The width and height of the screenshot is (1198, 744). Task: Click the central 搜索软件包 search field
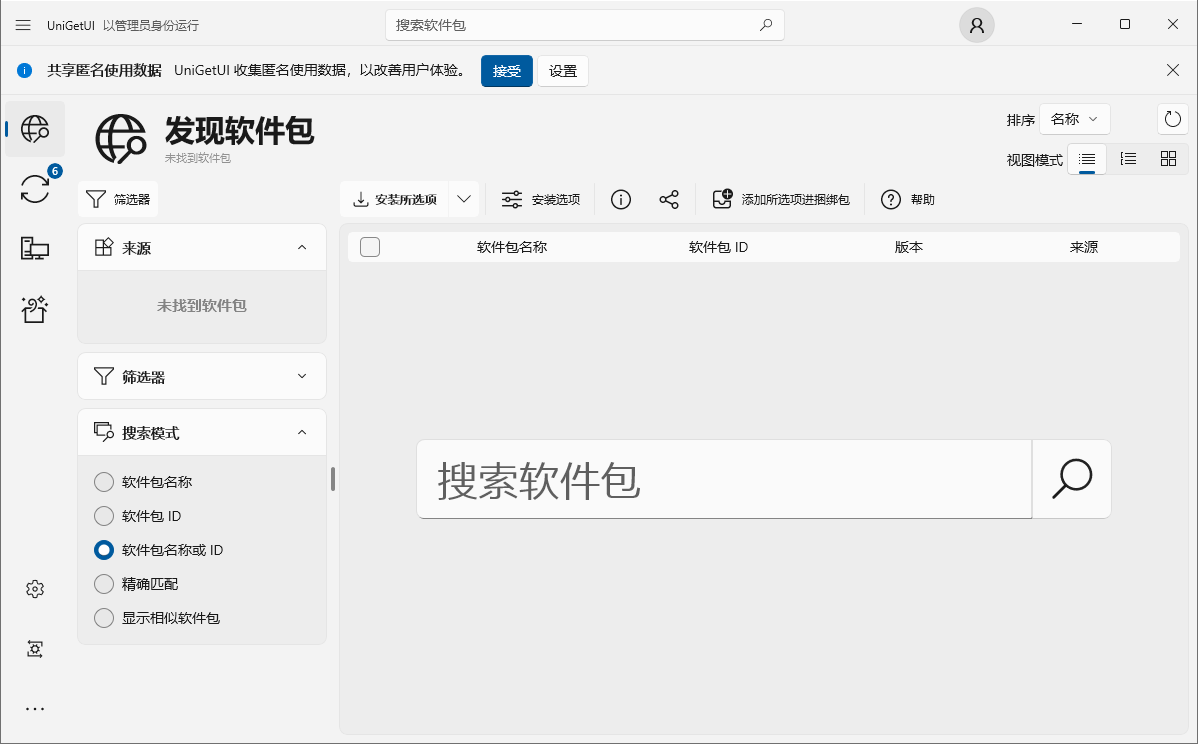click(724, 479)
